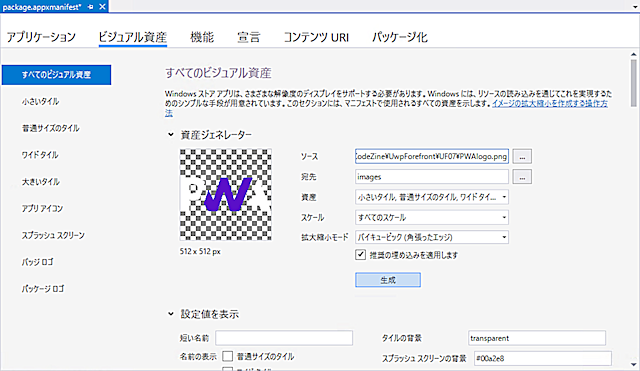The height and width of the screenshot is (371, 640).
Task: Switch to the ビジュアル資産 tab
Action: point(133,37)
